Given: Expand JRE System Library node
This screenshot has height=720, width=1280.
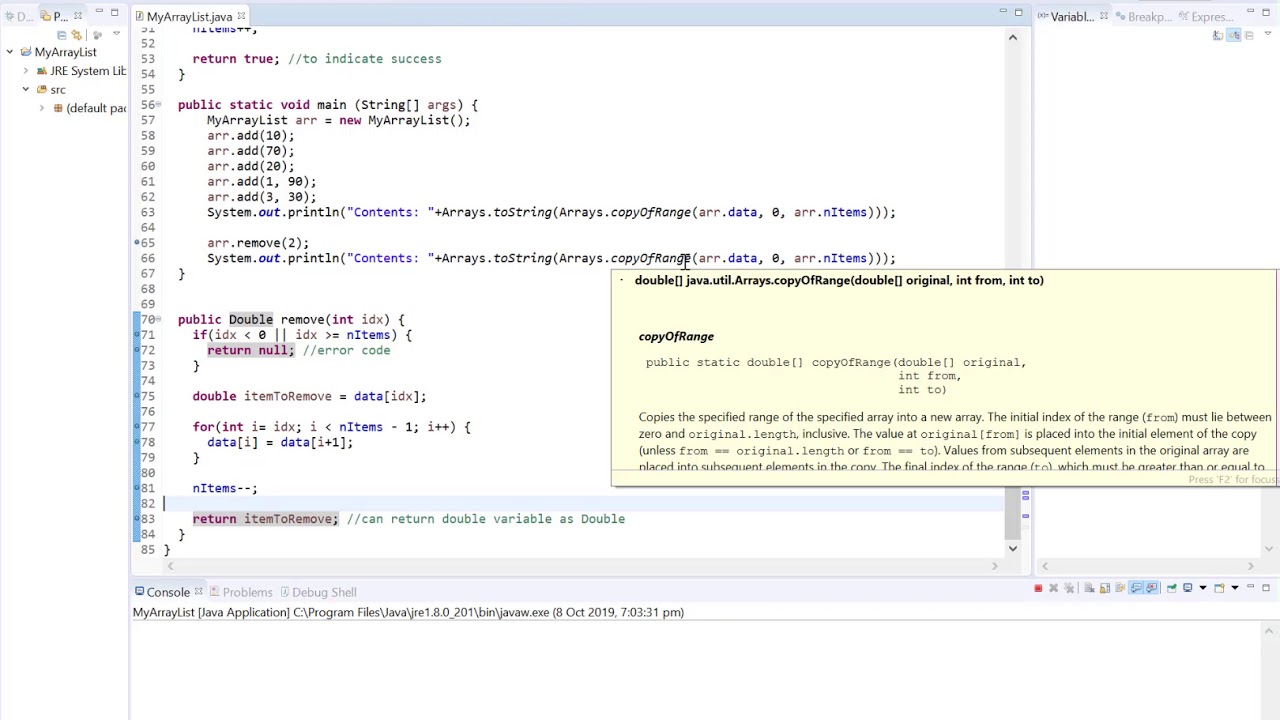Looking at the screenshot, I should pos(25,71).
